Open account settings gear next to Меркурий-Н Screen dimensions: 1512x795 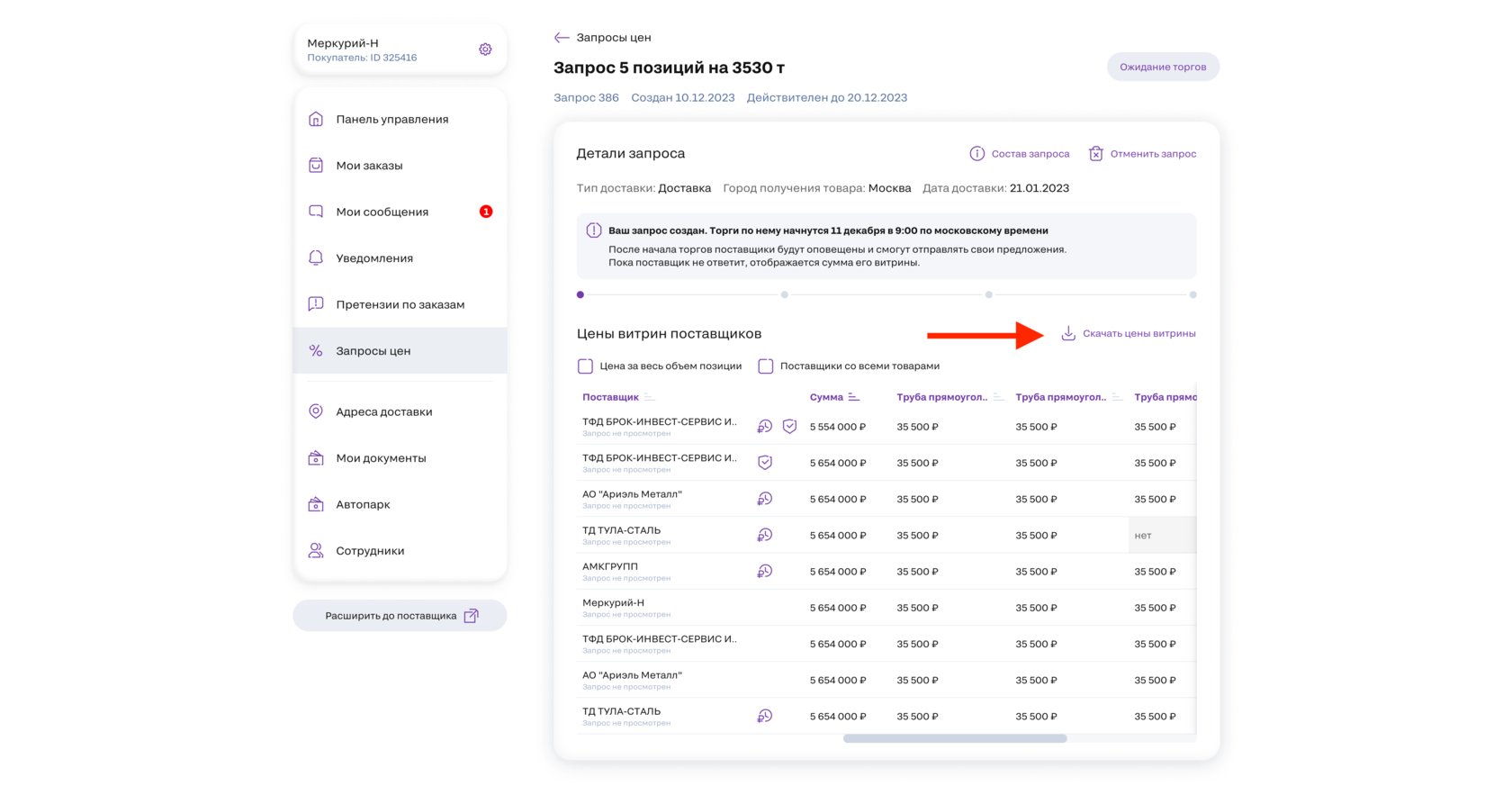[x=485, y=50]
